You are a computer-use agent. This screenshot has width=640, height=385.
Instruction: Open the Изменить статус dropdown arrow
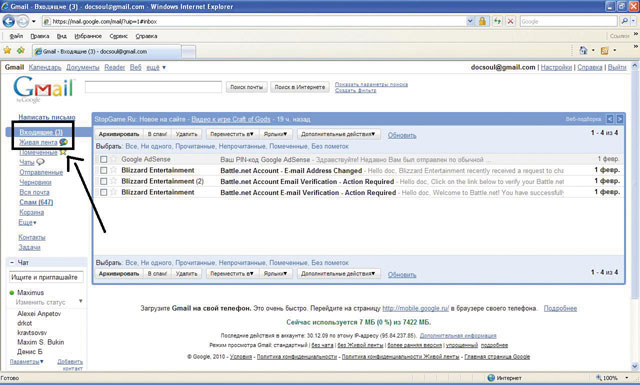pyautogui.click(x=80, y=301)
